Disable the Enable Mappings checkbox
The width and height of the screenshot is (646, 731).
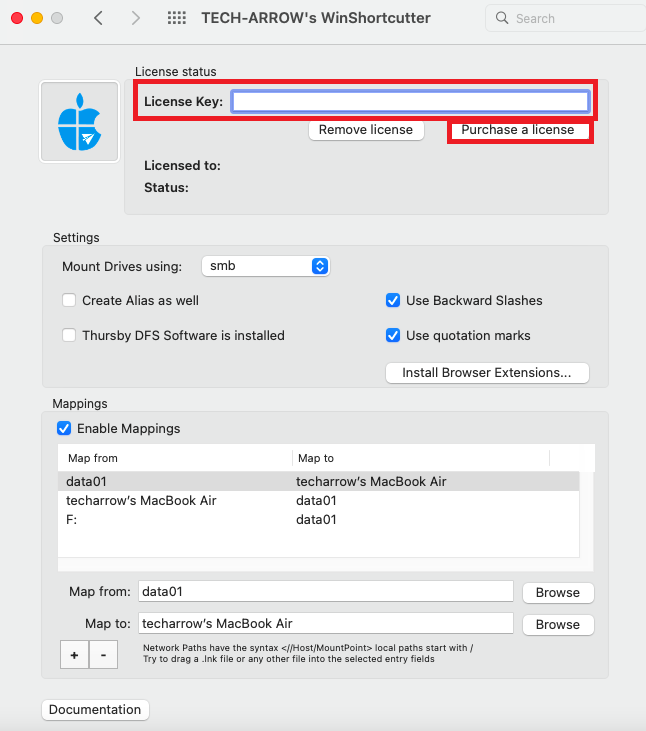coord(64,428)
